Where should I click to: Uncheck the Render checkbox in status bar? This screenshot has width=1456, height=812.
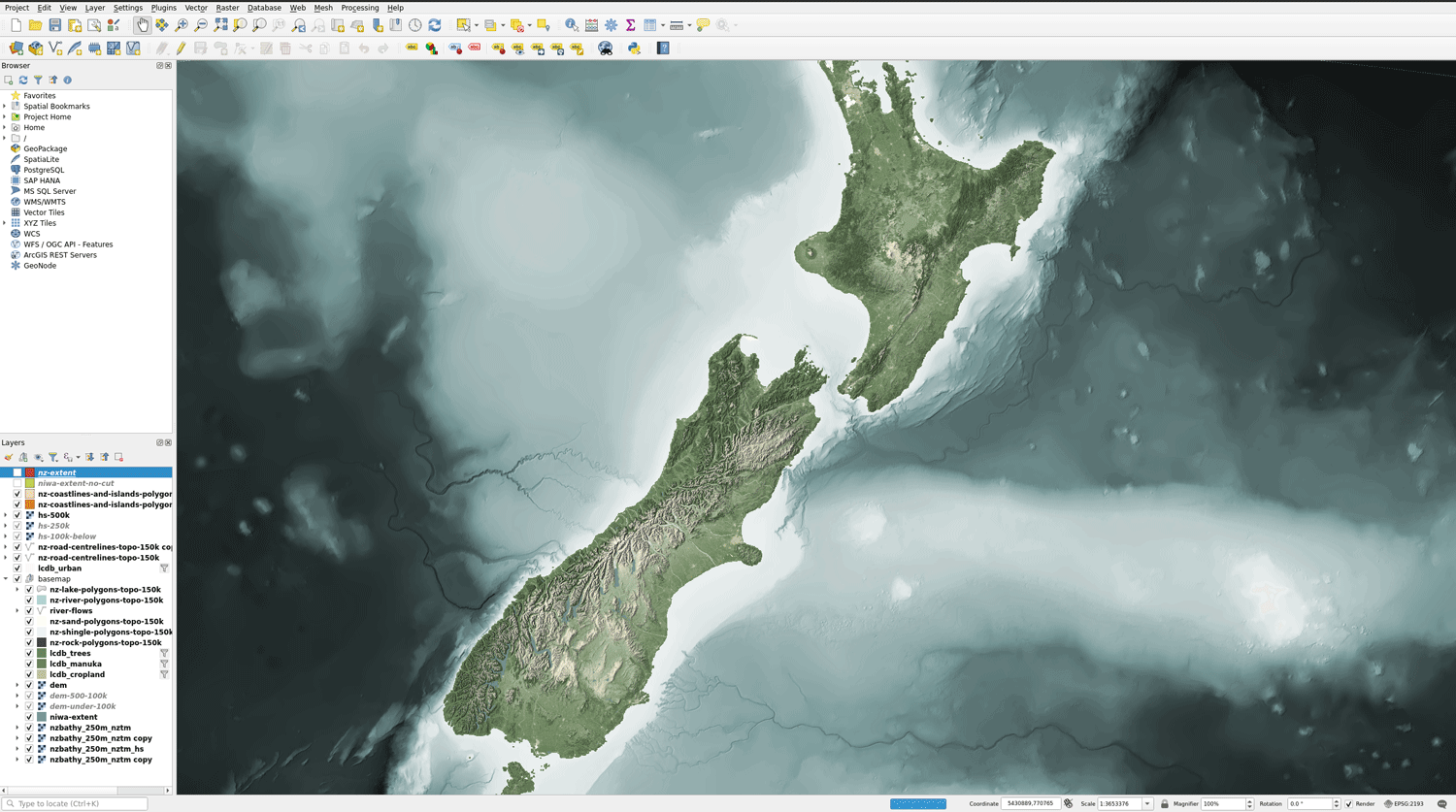(x=1348, y=804)
